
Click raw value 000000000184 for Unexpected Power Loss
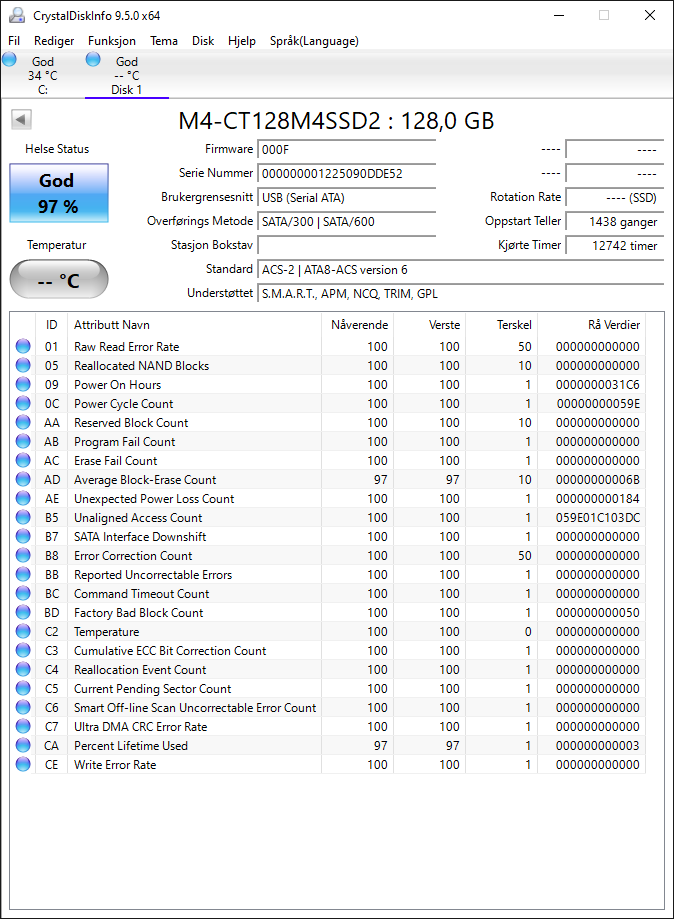coord(598,498)
